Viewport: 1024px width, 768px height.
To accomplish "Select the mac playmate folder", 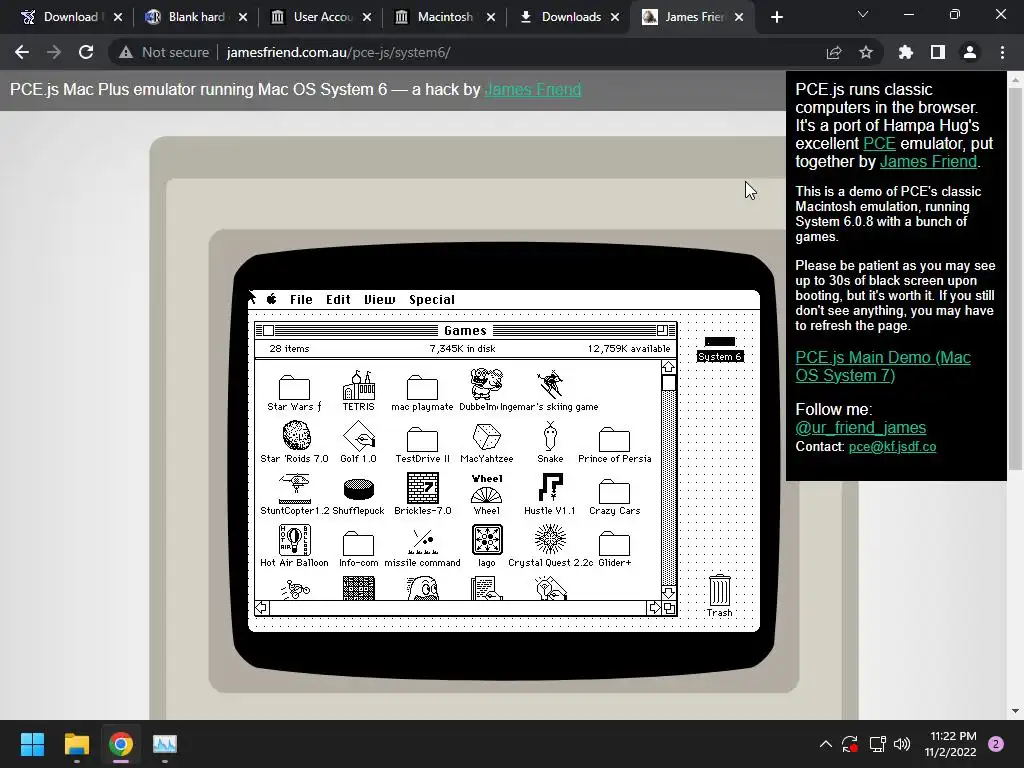I will (x=422, y=387).
